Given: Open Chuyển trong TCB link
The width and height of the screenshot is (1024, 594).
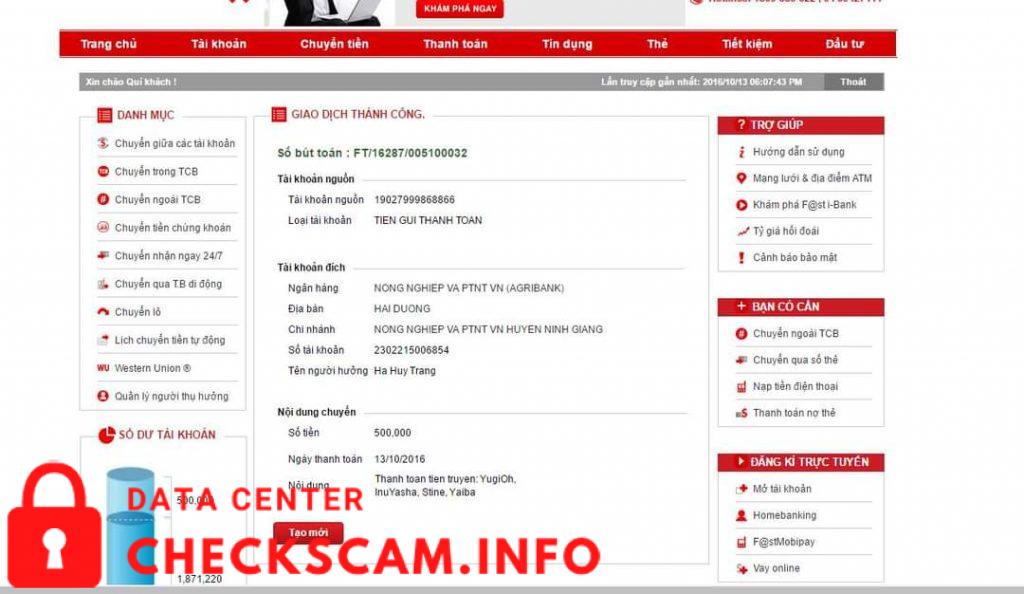Looking at the screenshot, I should point(156,171).
